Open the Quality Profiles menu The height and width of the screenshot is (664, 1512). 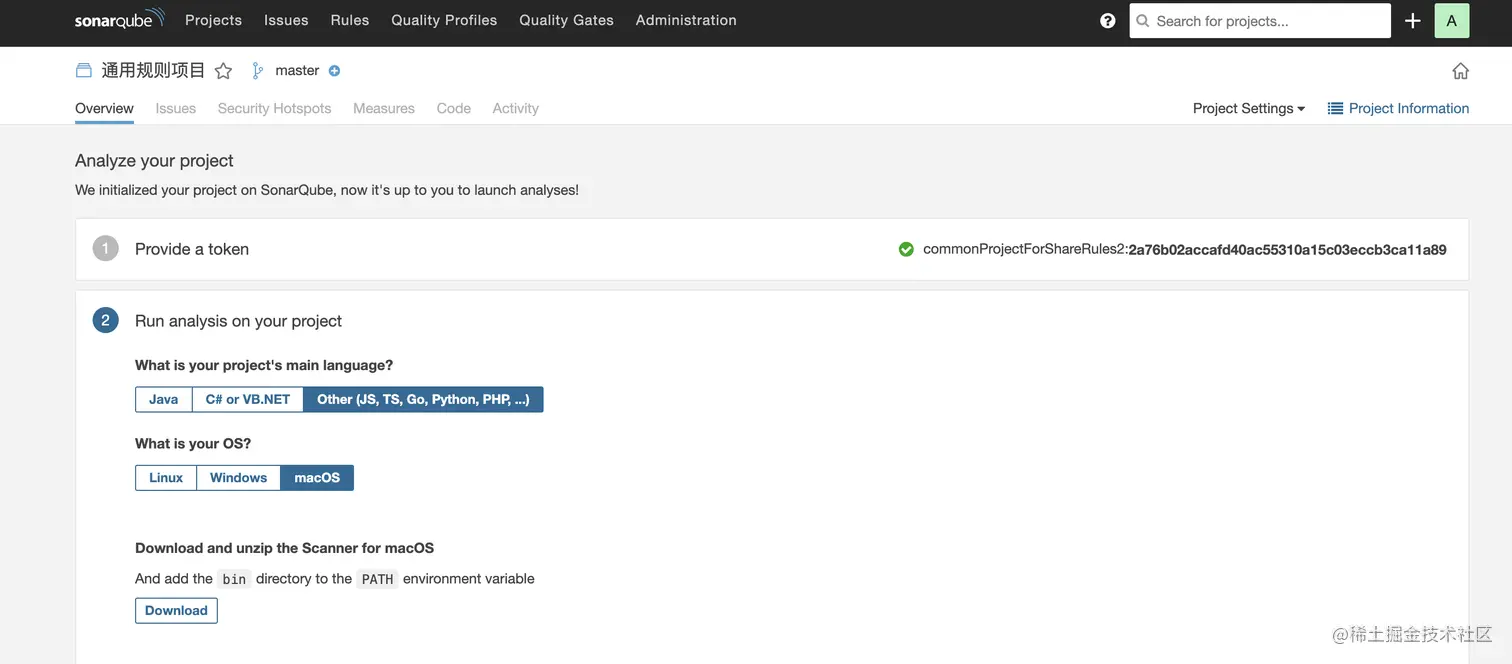pos(444,20)
